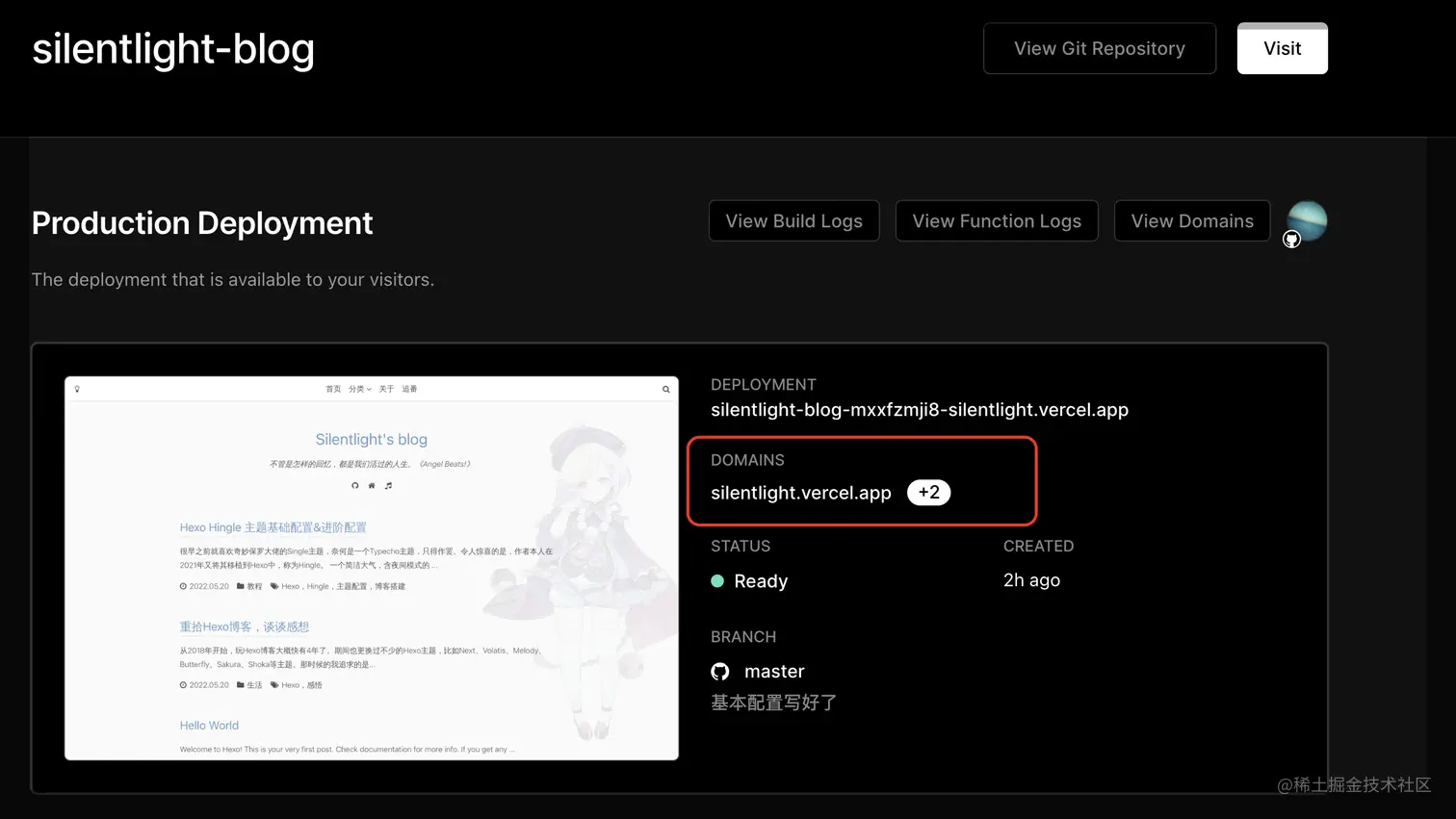Open the silentlight-blog-mxxfzmji8 deployment URL

pyautogui.click(x=920, y=410)
